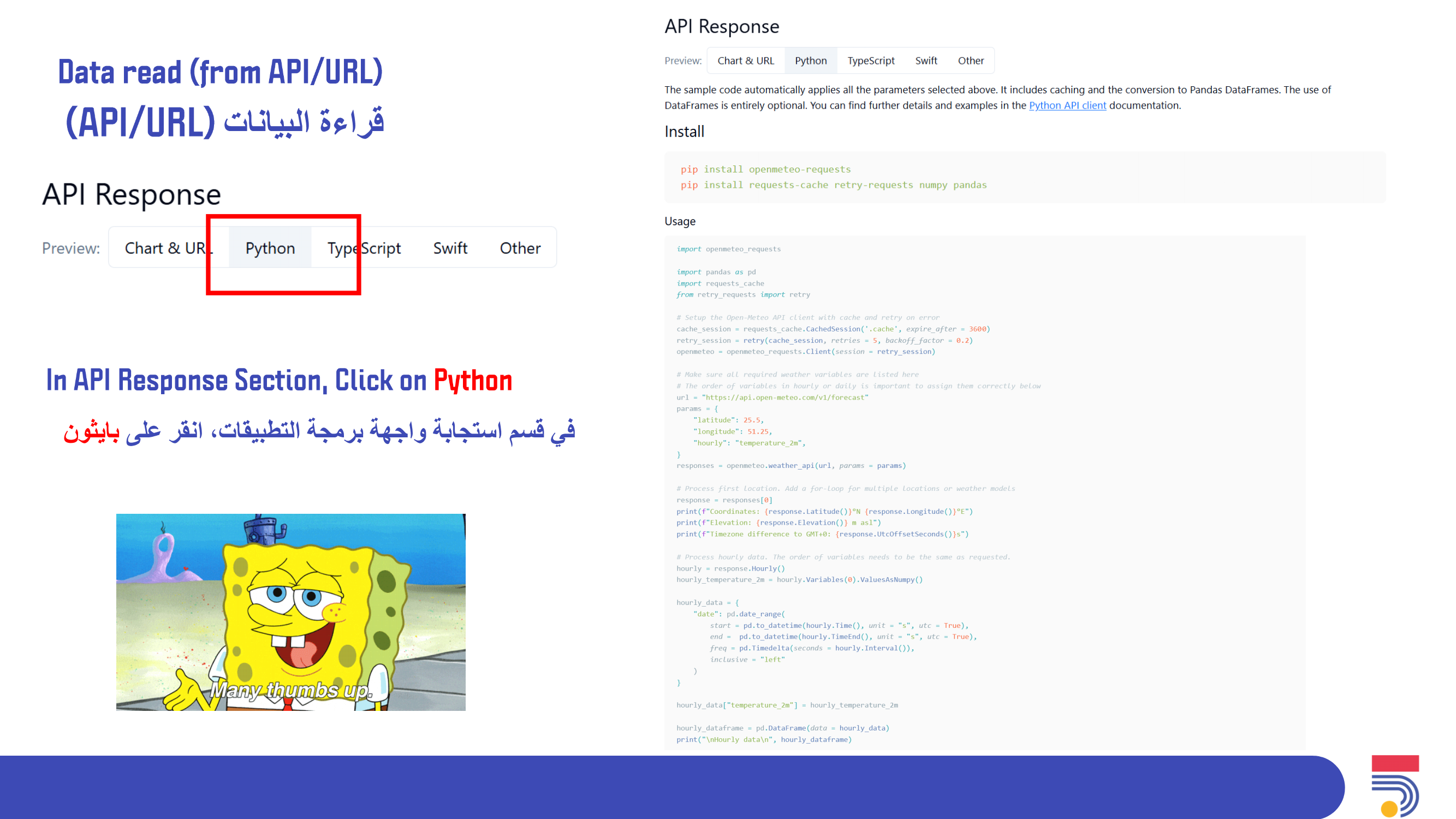The height and width of the screenshot is (819, 1456).
Task: Click the In API Response Section instruction text
Action: tap(279, 380)
